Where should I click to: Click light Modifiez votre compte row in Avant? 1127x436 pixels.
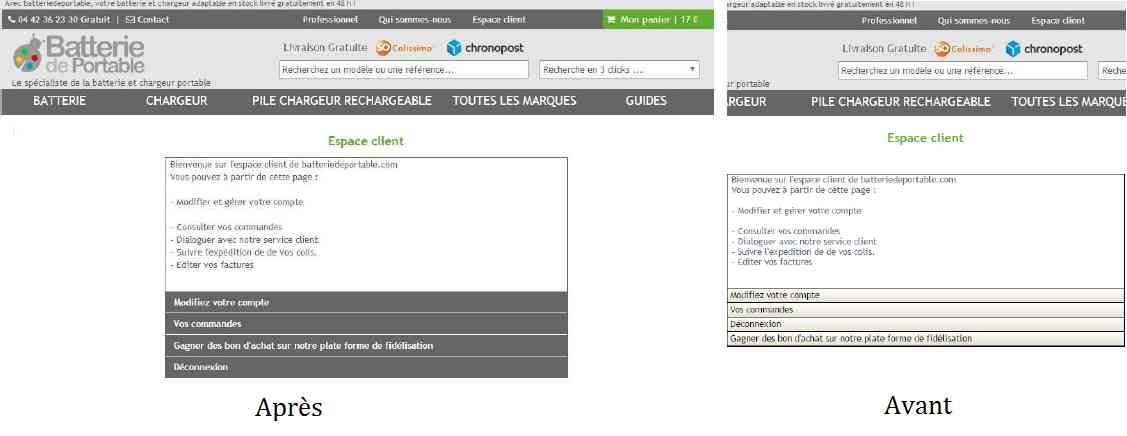point(926,295)
